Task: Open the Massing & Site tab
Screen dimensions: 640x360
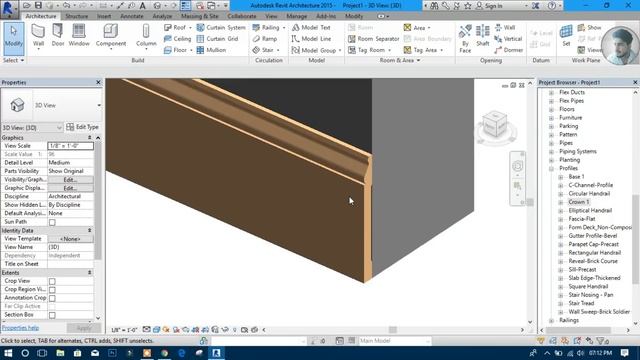Action: click(x=200, y=16)
